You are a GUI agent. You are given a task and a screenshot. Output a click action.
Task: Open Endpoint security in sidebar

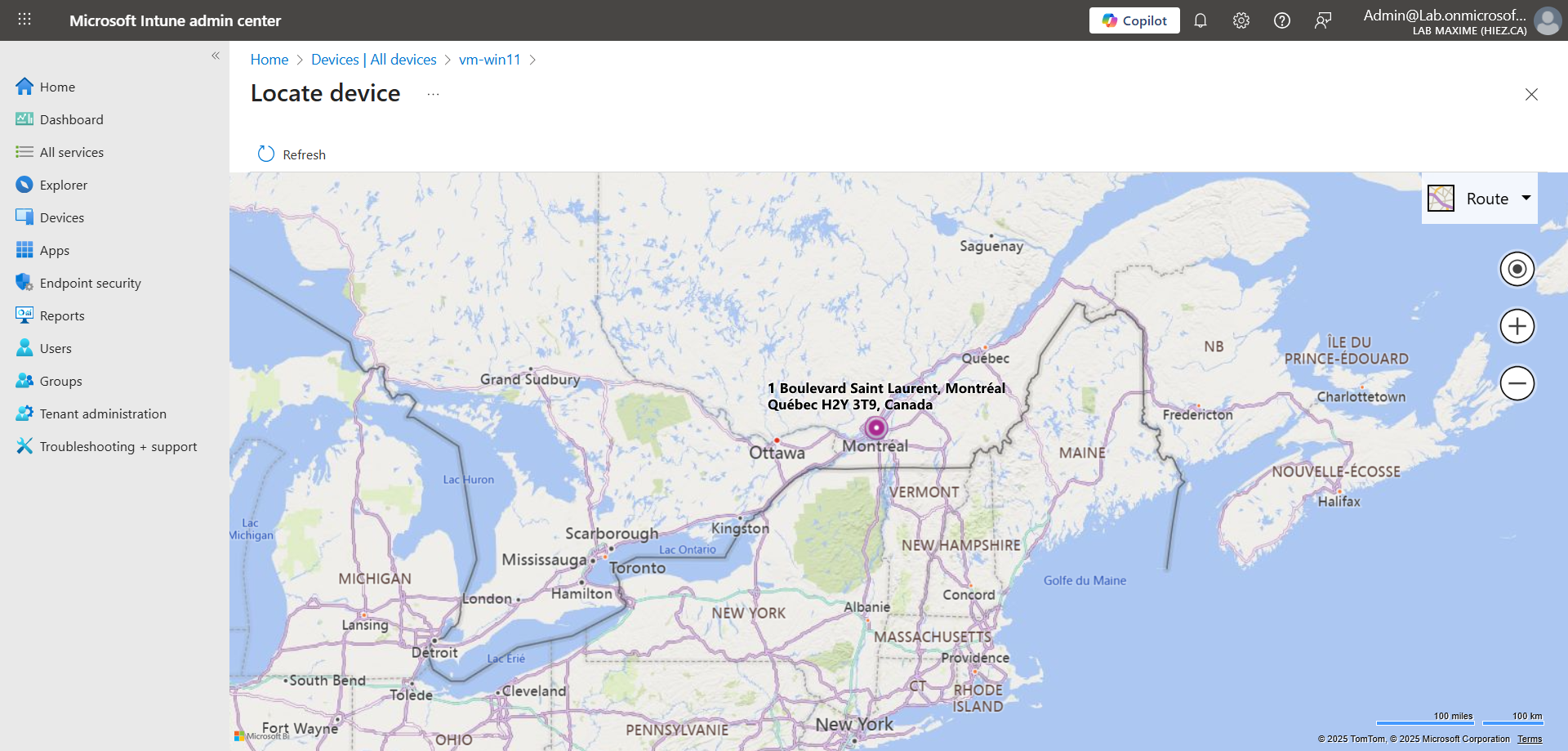pyautogui.click(x=90, y=283)
